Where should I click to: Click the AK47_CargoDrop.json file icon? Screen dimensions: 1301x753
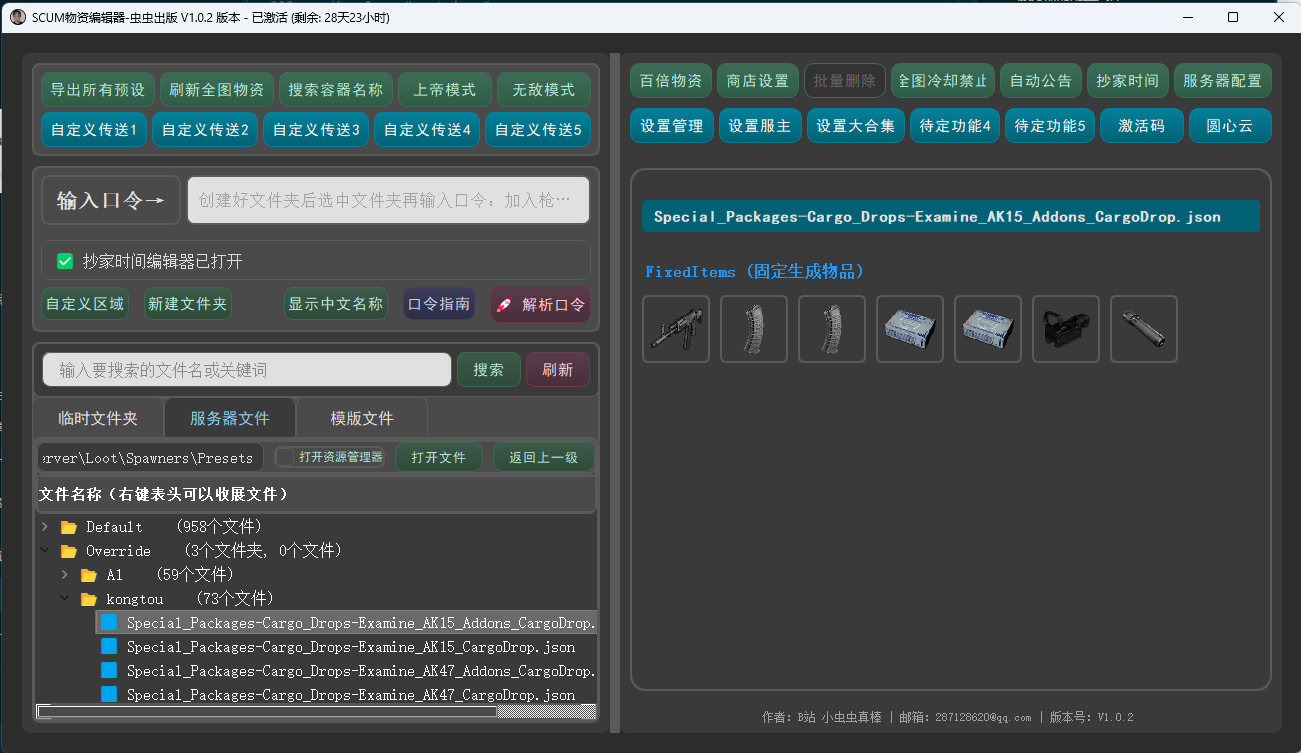pos(109,695)
